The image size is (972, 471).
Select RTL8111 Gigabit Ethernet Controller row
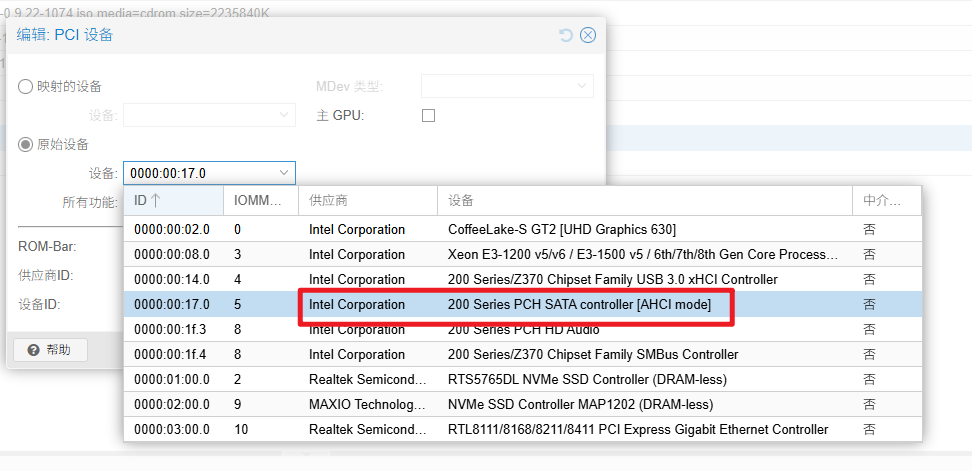coord(637,429)
